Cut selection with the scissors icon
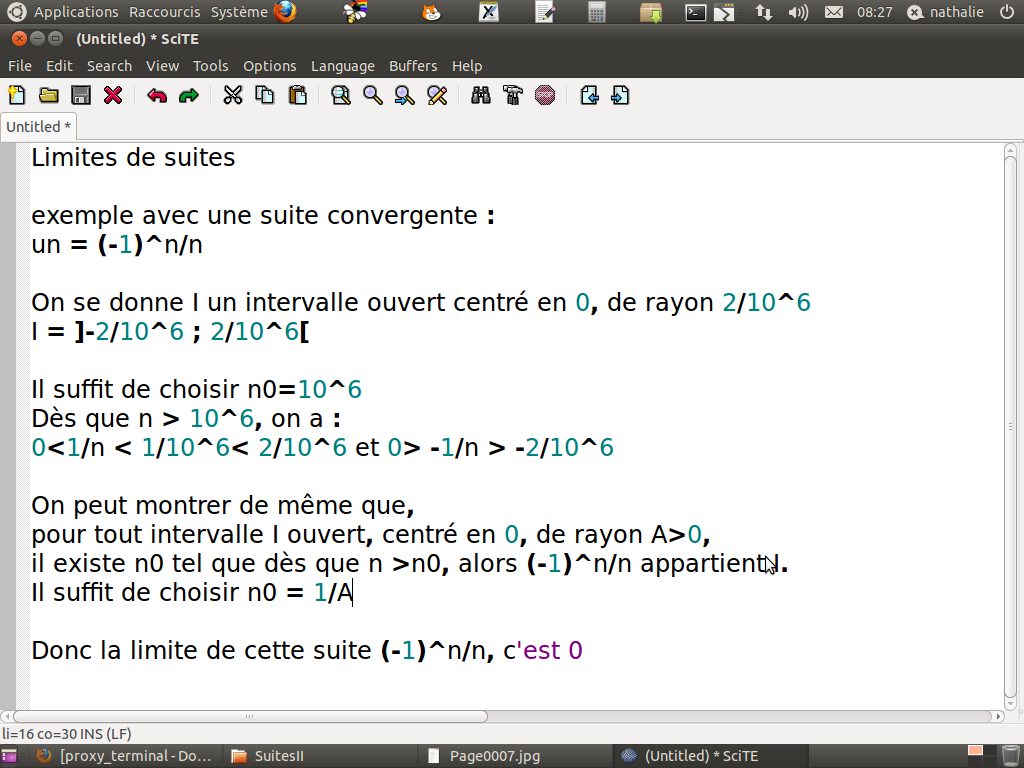 point(233,96)
